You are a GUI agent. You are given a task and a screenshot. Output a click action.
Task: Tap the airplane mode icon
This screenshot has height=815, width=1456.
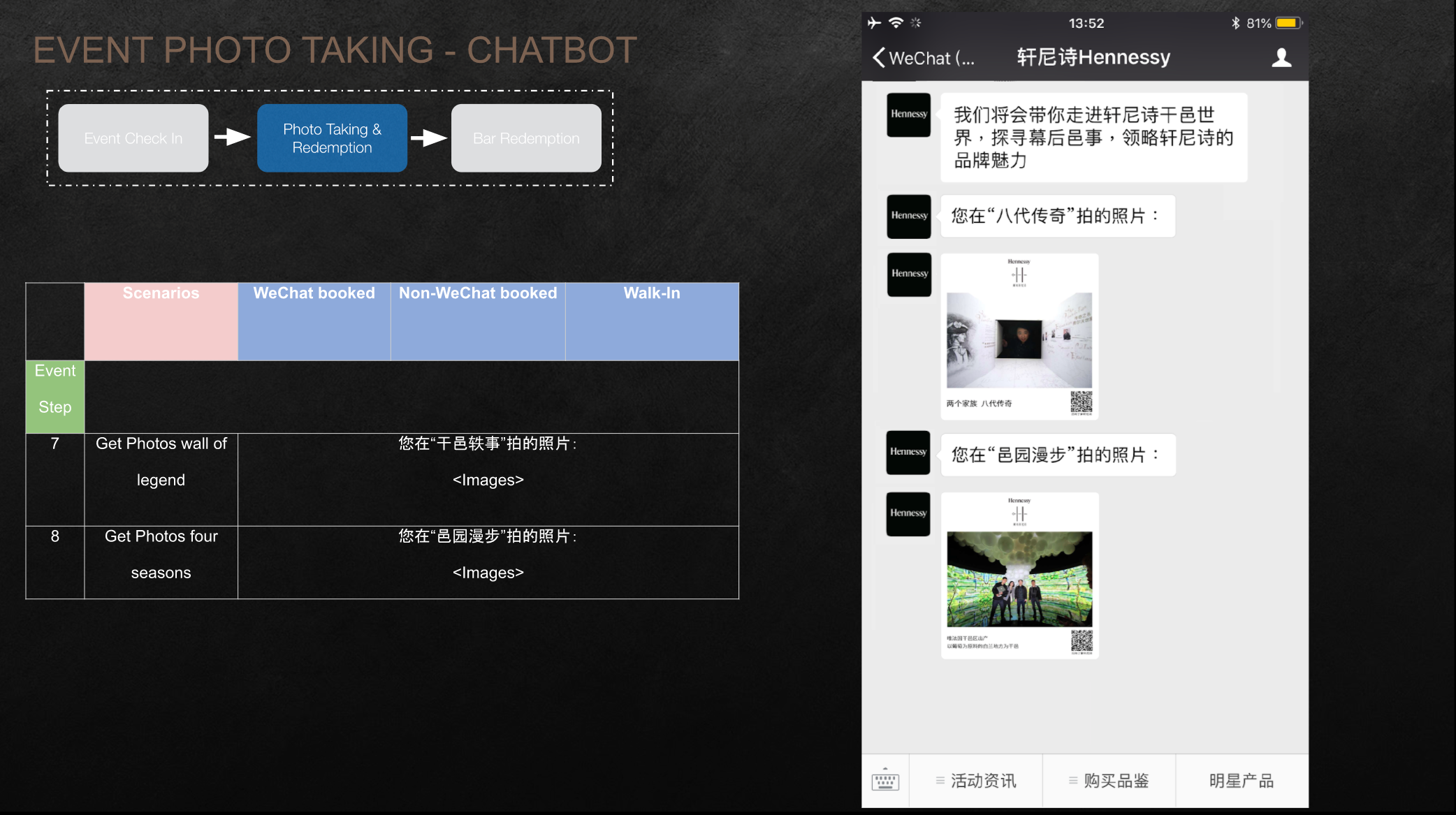point(874,22)
